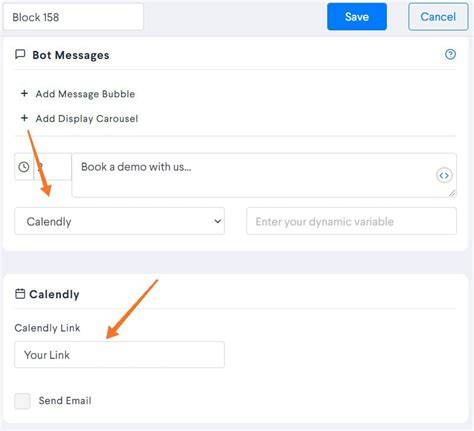This screenshot has height=431, width=474.
Task: Click the clock delay icon
Action: pos(24,167)
